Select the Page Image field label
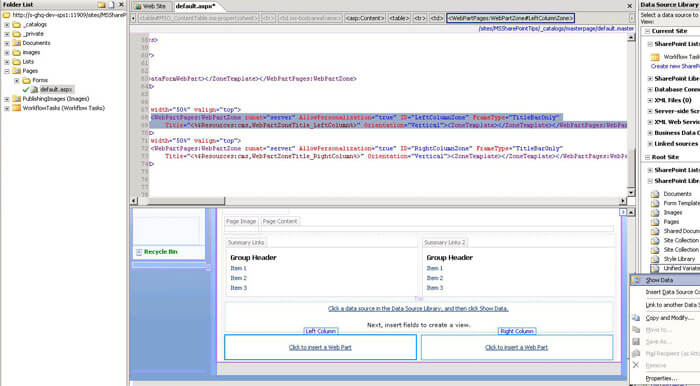The image size is (700, 386). [241, 221]
